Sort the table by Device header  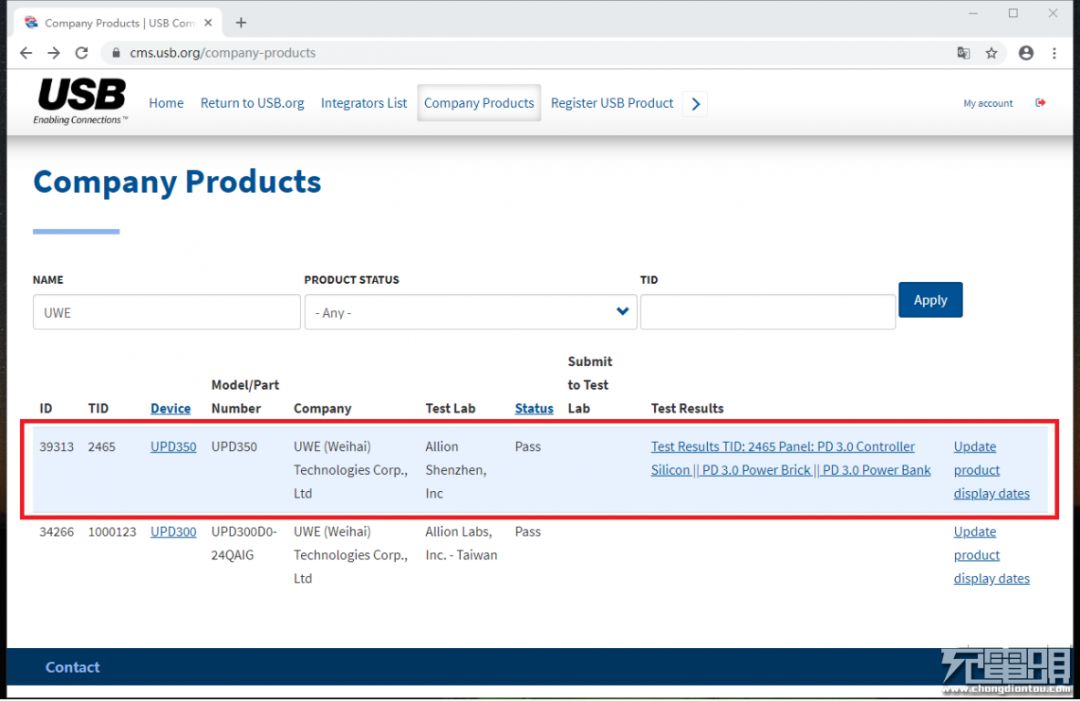[170, 408]
